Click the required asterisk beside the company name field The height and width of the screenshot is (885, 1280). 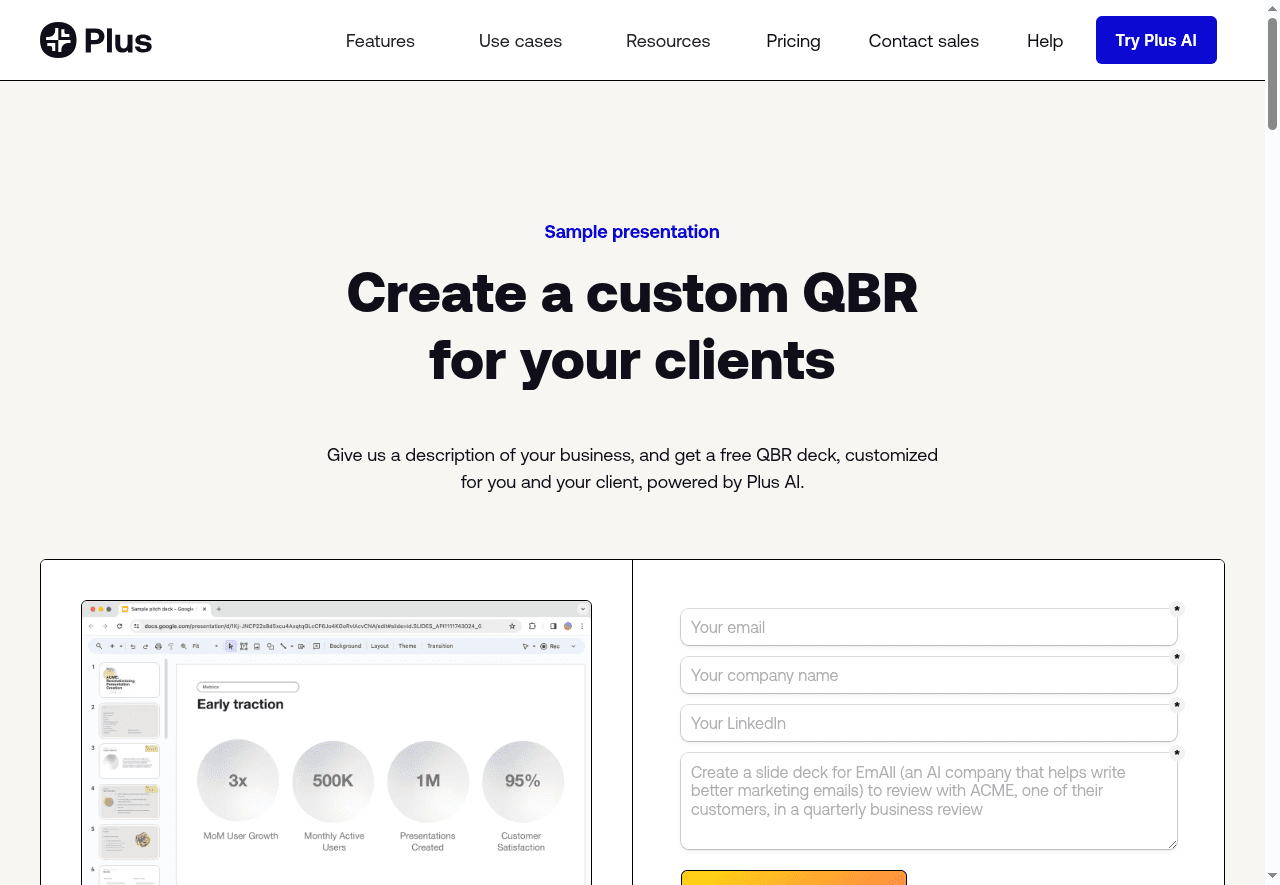(1177, 657)
